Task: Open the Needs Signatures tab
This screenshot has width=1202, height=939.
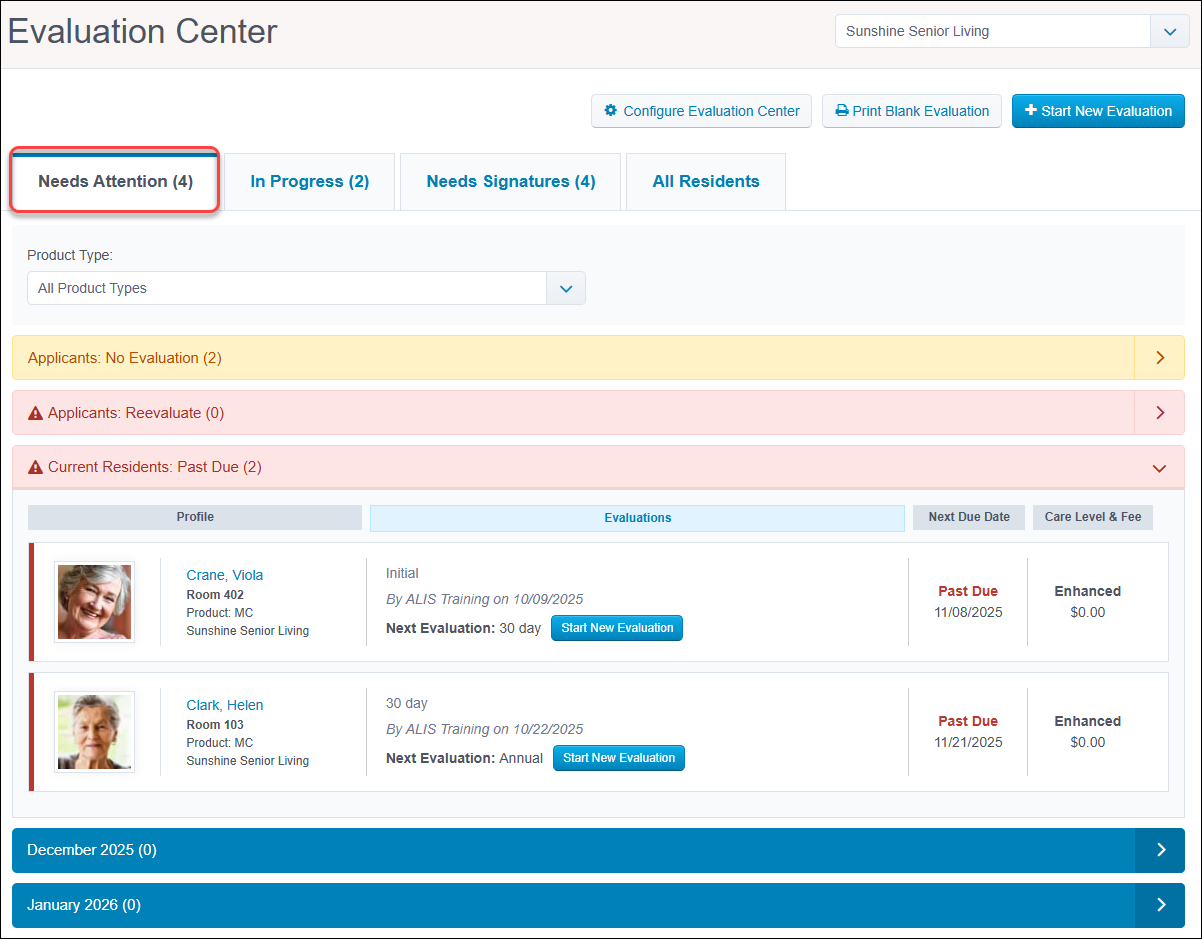Action: point(510,181)
